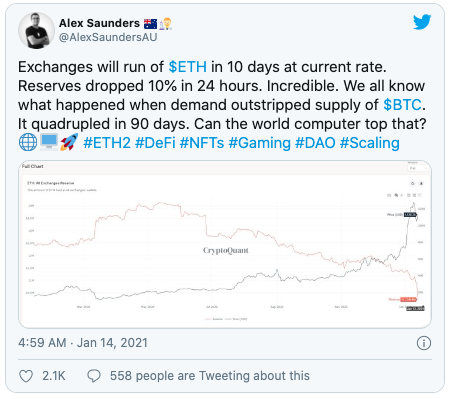Open the $ETH cashtag link
The width and height of the screenshot is (449, 399).
[188, 67]
